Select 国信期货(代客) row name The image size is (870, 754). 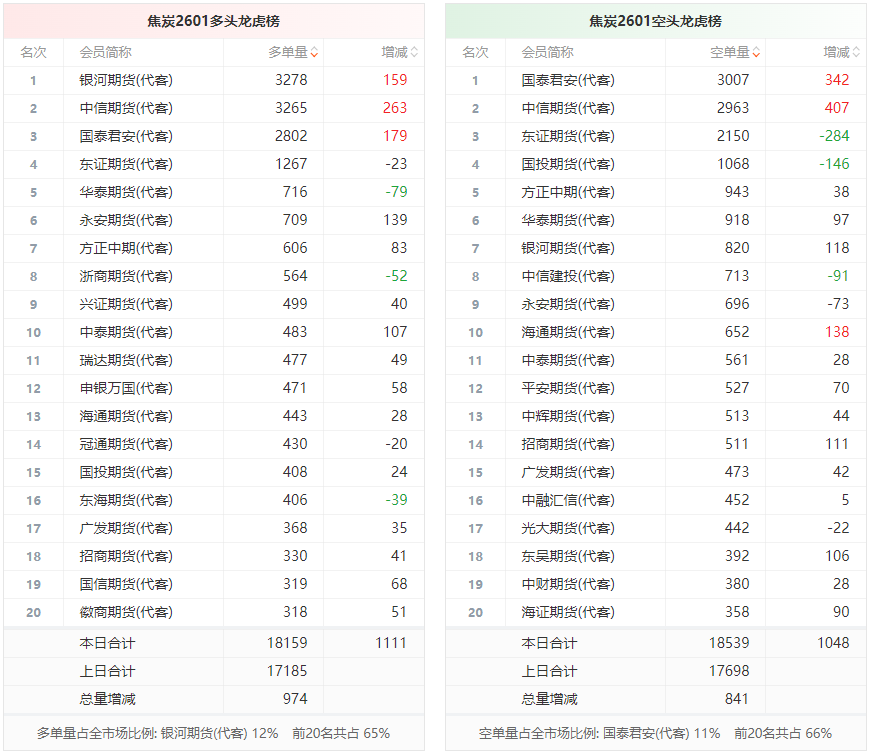tap(126, 584)
